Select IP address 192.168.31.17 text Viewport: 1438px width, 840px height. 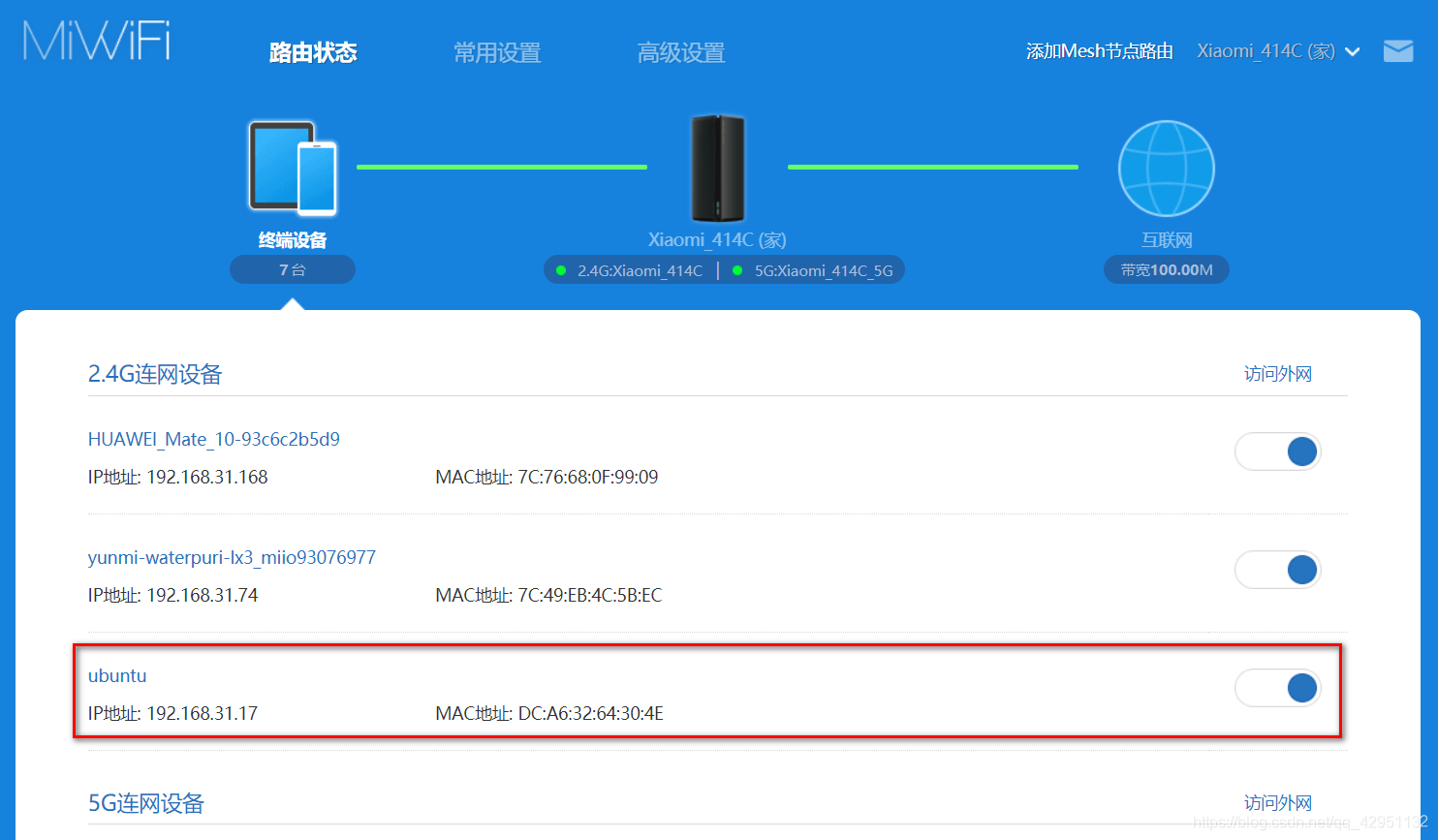coord(202,713)
